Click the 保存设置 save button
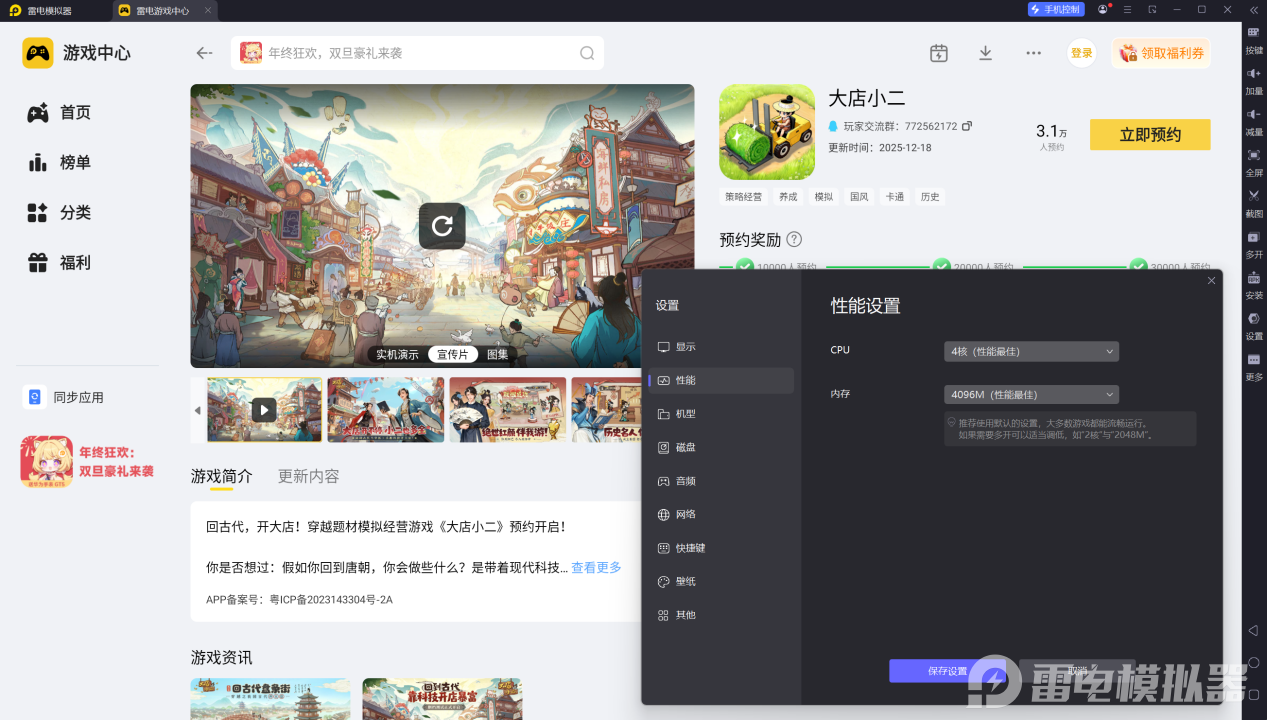The image size is (1267, 720). click(x=947, y=671)
